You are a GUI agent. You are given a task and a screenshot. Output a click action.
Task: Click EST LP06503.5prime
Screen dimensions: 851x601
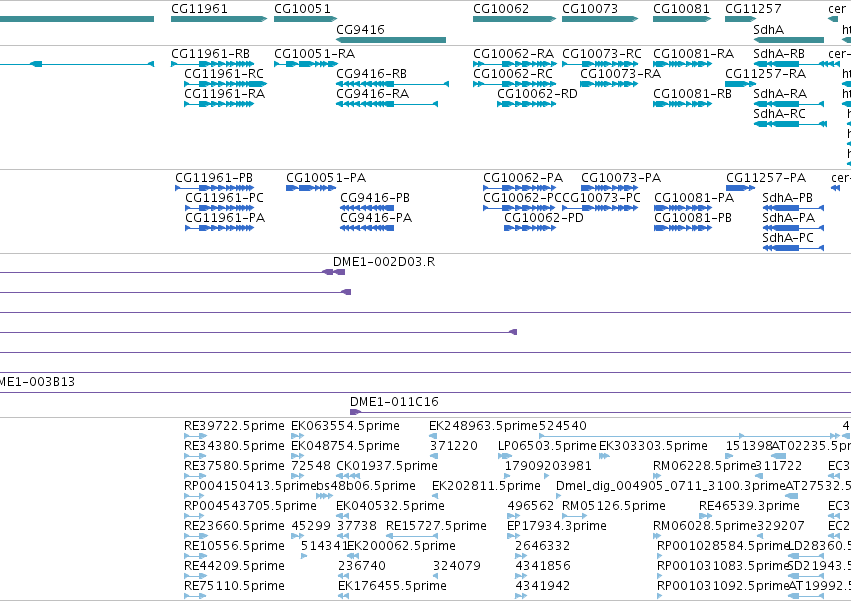click(547, 446)
